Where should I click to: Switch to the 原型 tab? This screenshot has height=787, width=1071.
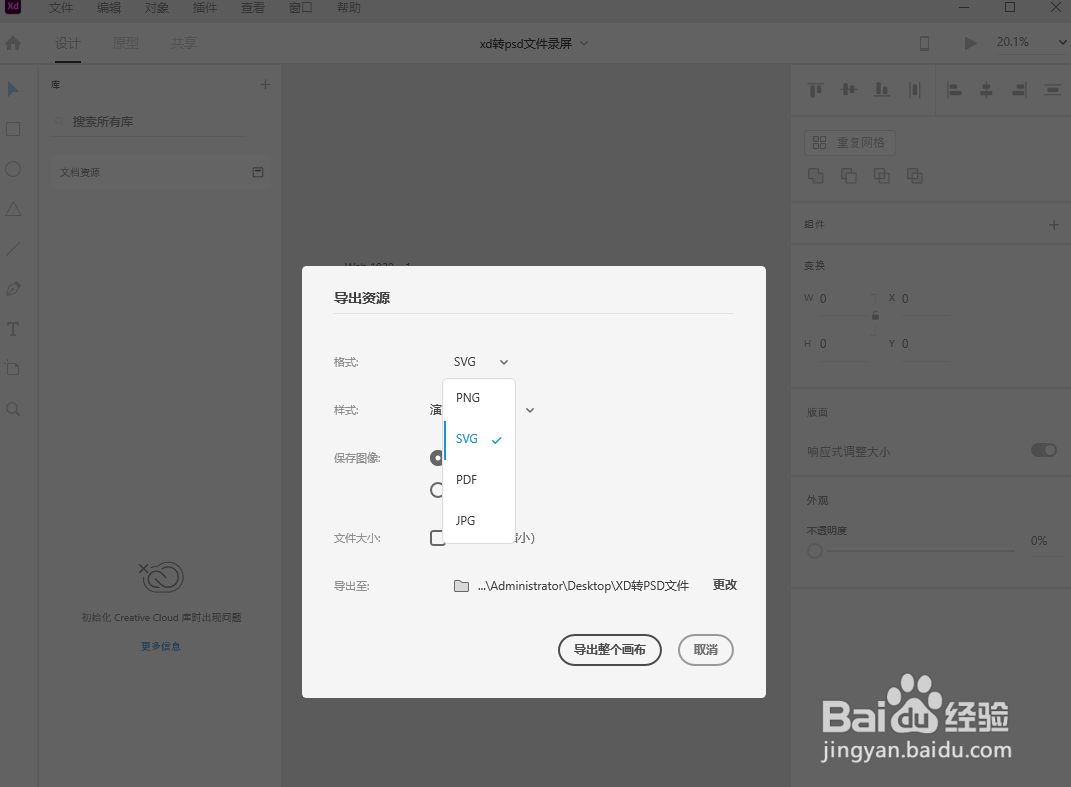[125, 42]
